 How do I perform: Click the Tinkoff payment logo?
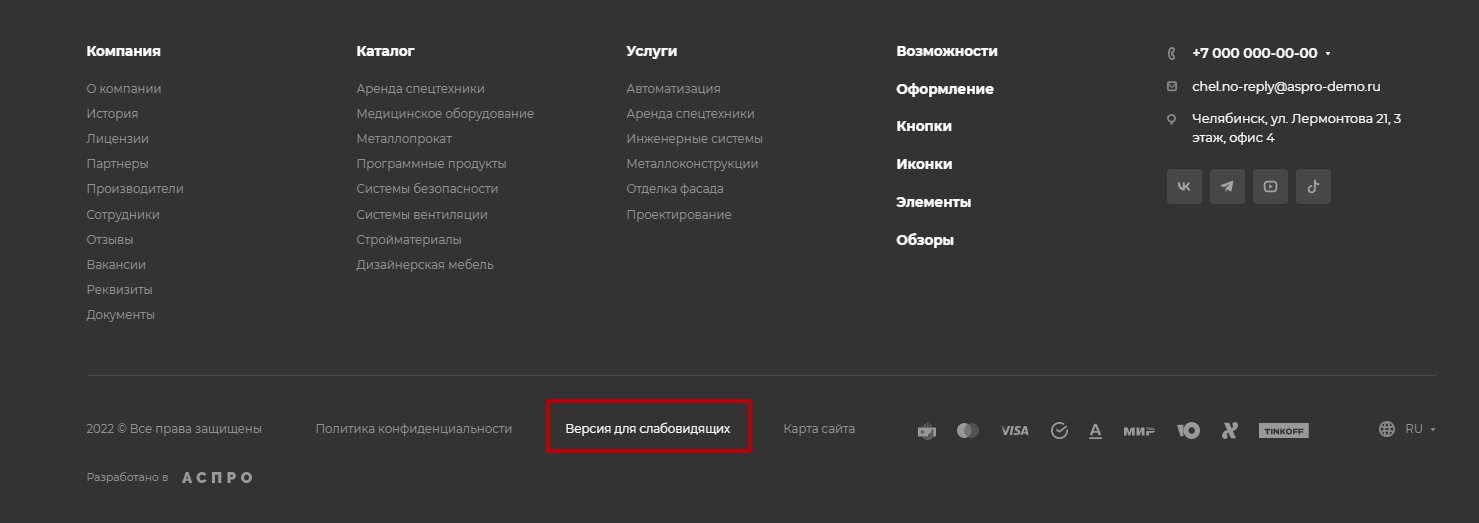pyautogui.click(x=1283, y=431)
